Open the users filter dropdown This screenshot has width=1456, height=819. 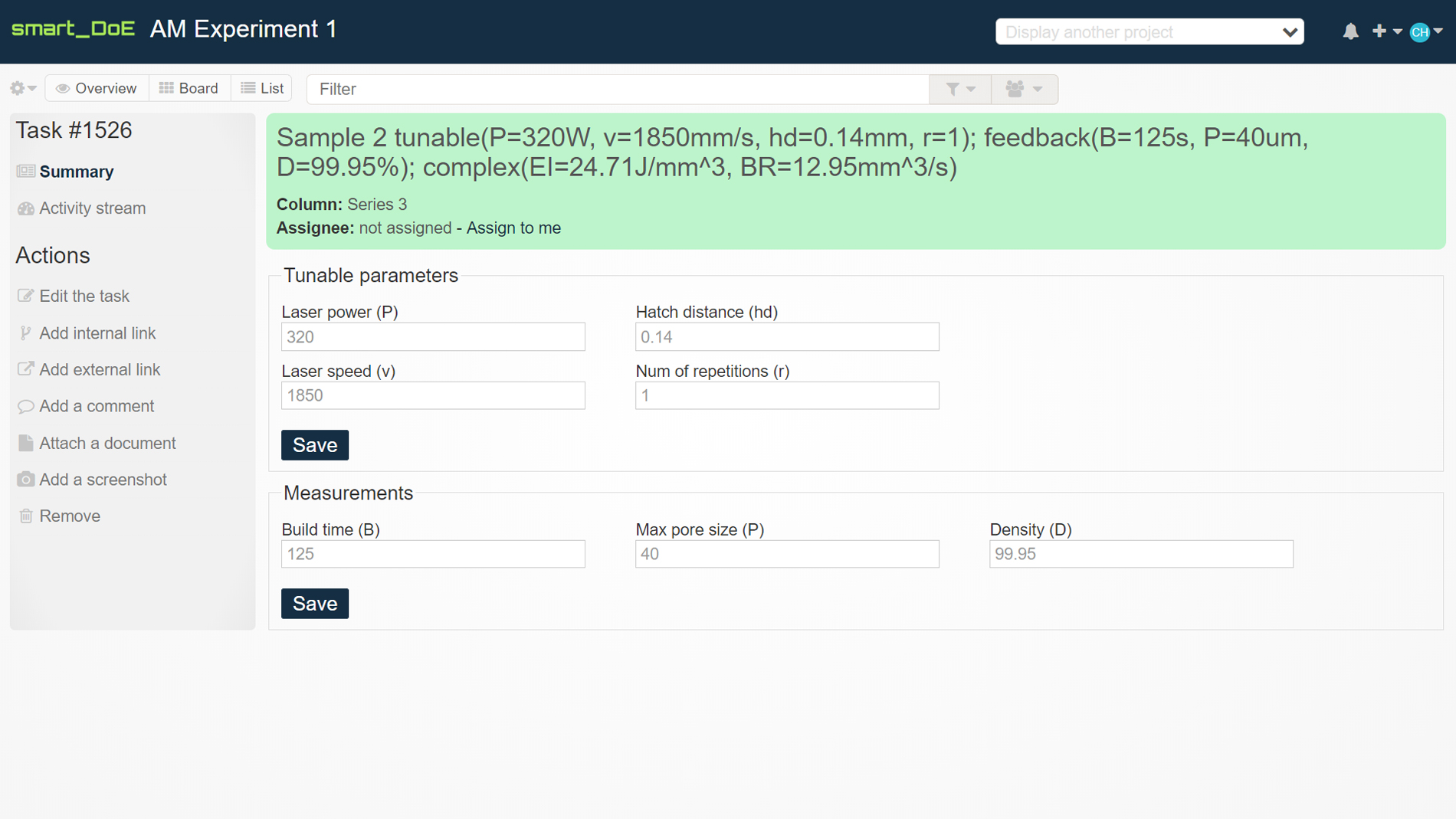click(1025, 89)
